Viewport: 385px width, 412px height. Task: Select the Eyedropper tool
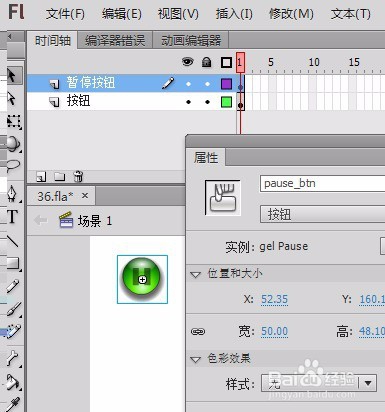click(x=13, y=404)
